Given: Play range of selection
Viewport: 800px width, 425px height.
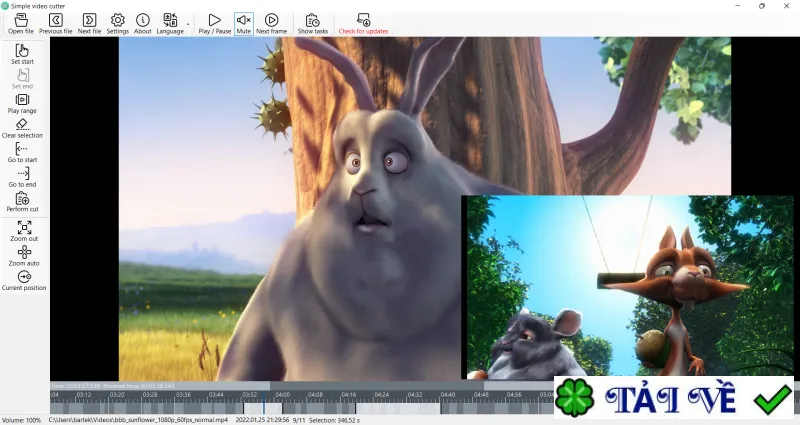Looking at the screenshot, I should [x=22, y=104].
